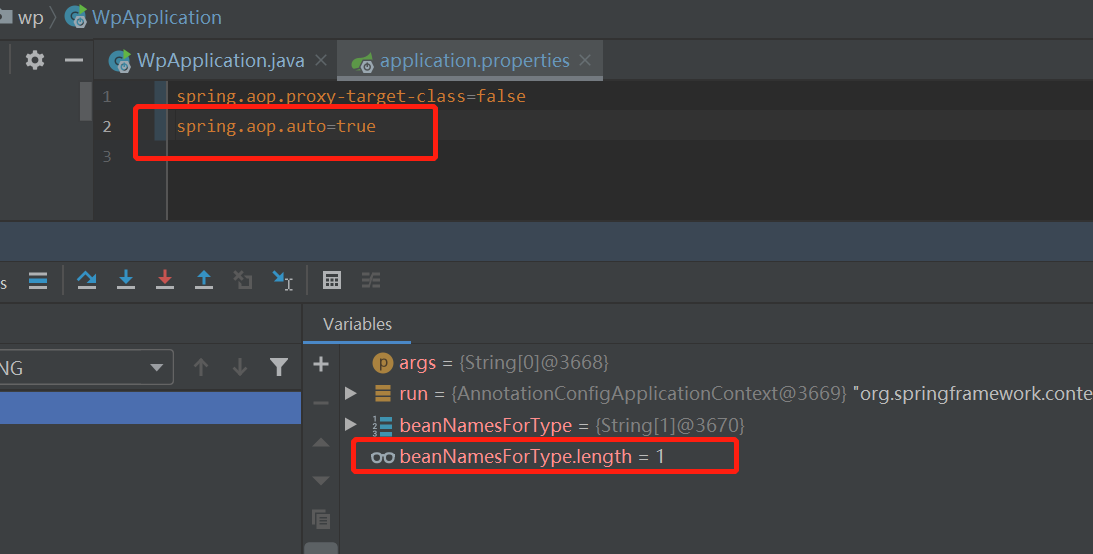Select the args variable row
Image resolution: width=1093 pixels, height=554 pixels.
(x=716, y=362)
